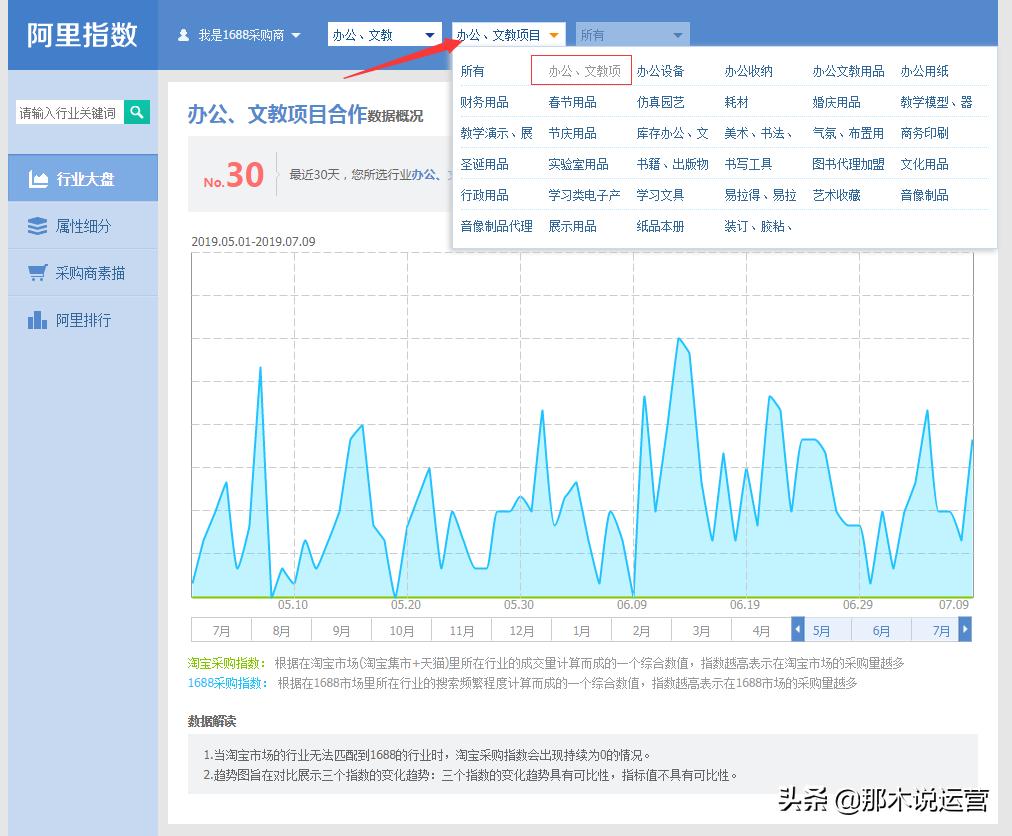Open the 7月 tab on the right
The image size is (1012, 836).
coord(941,630)
